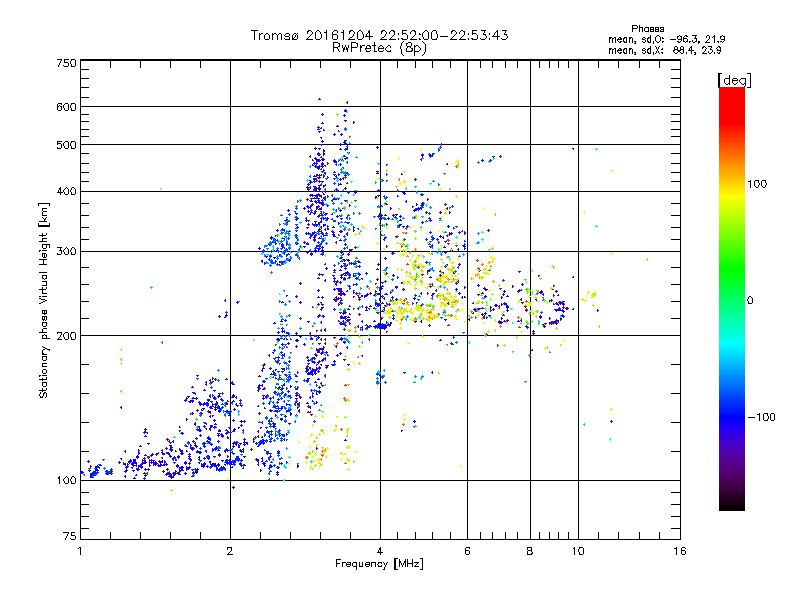The width and height of the screenshot is (800, 600).
Task: Click the y-axis tick label '500'
Action: 66,145
